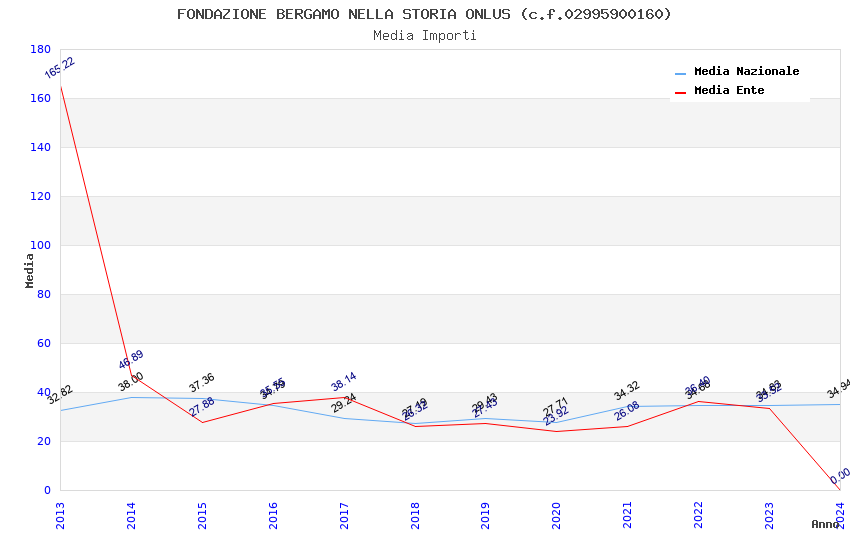Click the data label 23.92

coord(556,416)
